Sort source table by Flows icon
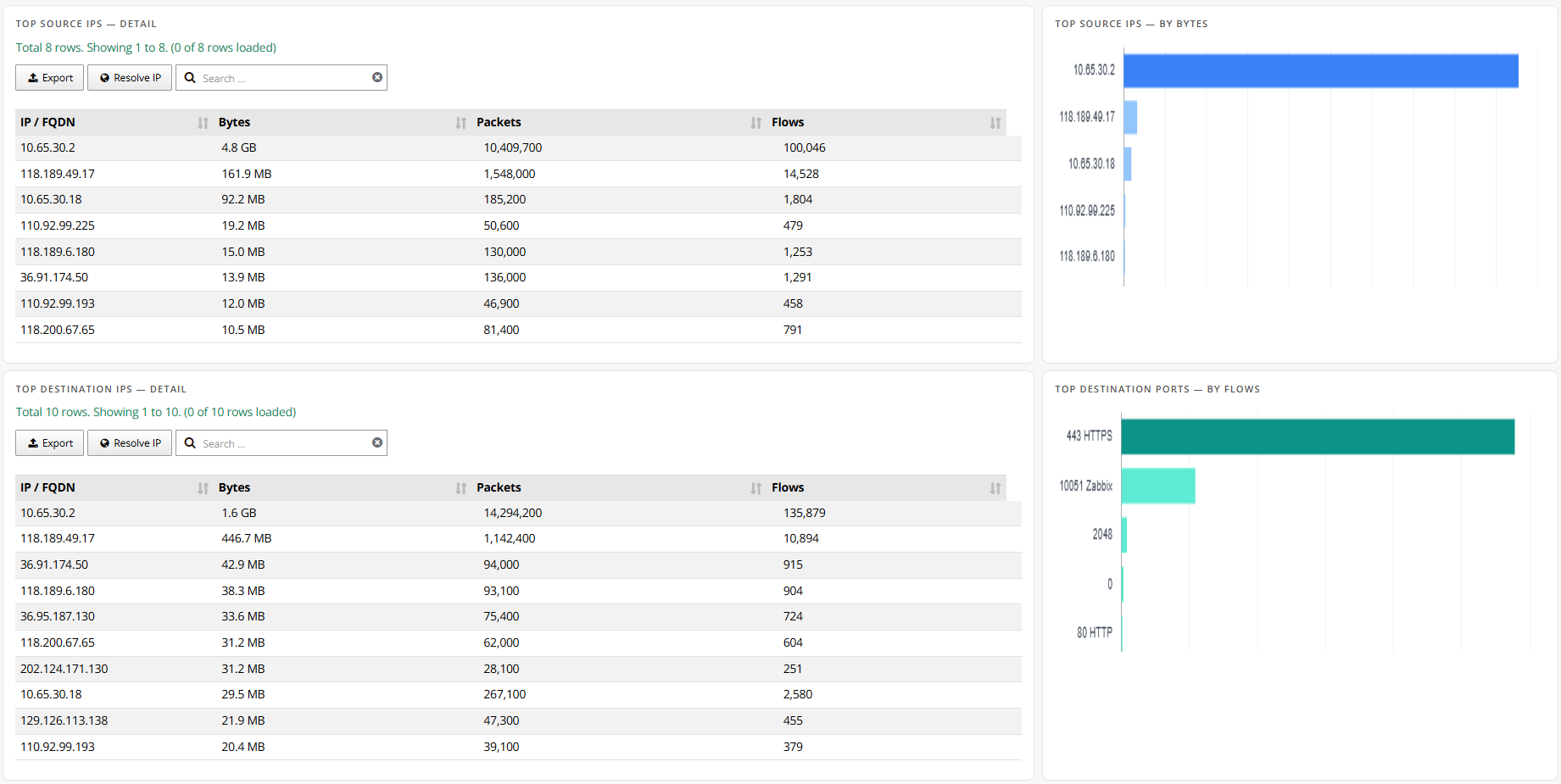This screenshot has height=784, width=1561. coord(995,123)
